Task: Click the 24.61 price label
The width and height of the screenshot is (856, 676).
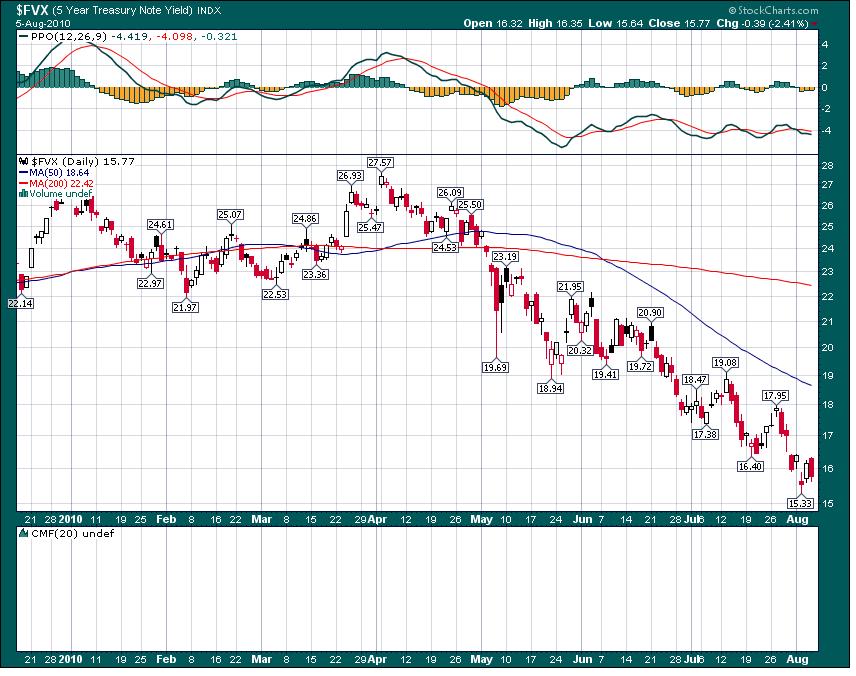Action: (160, 224)
